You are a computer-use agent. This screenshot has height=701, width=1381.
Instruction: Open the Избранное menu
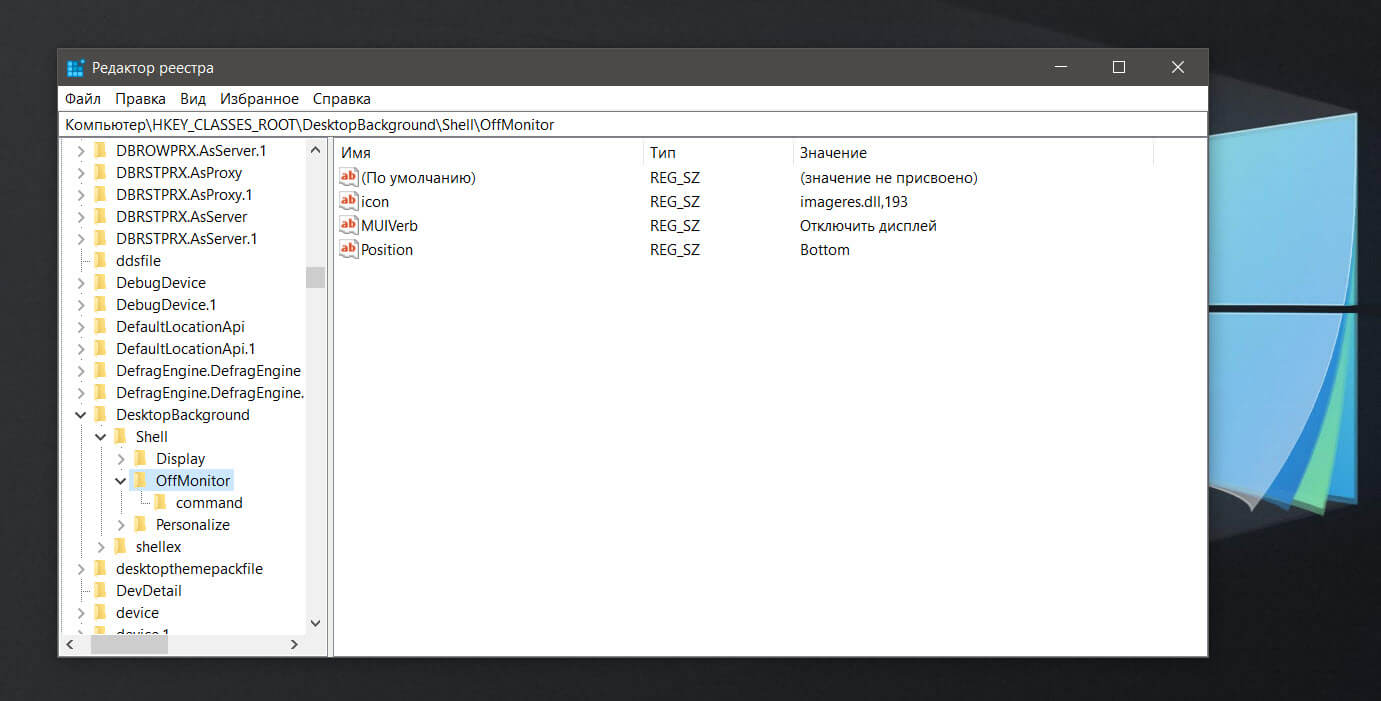click(x=259, y=99)
